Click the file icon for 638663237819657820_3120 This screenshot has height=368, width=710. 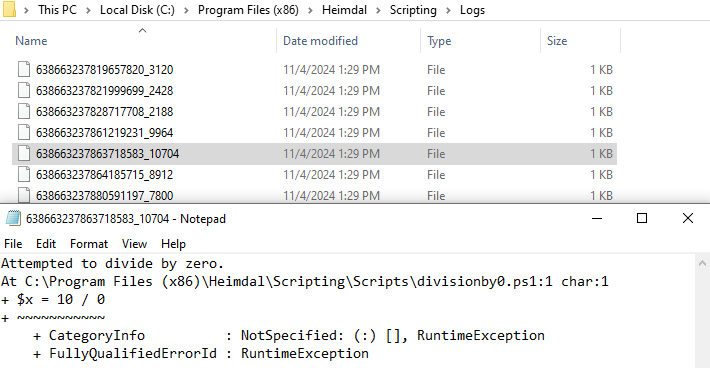click(x=24, y=69)
